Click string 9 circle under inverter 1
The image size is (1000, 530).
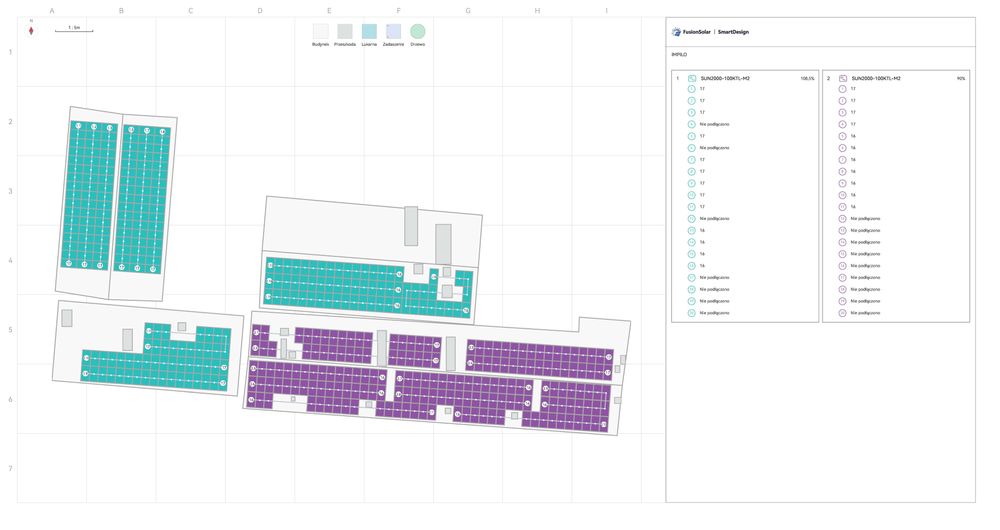click(691, 184)
